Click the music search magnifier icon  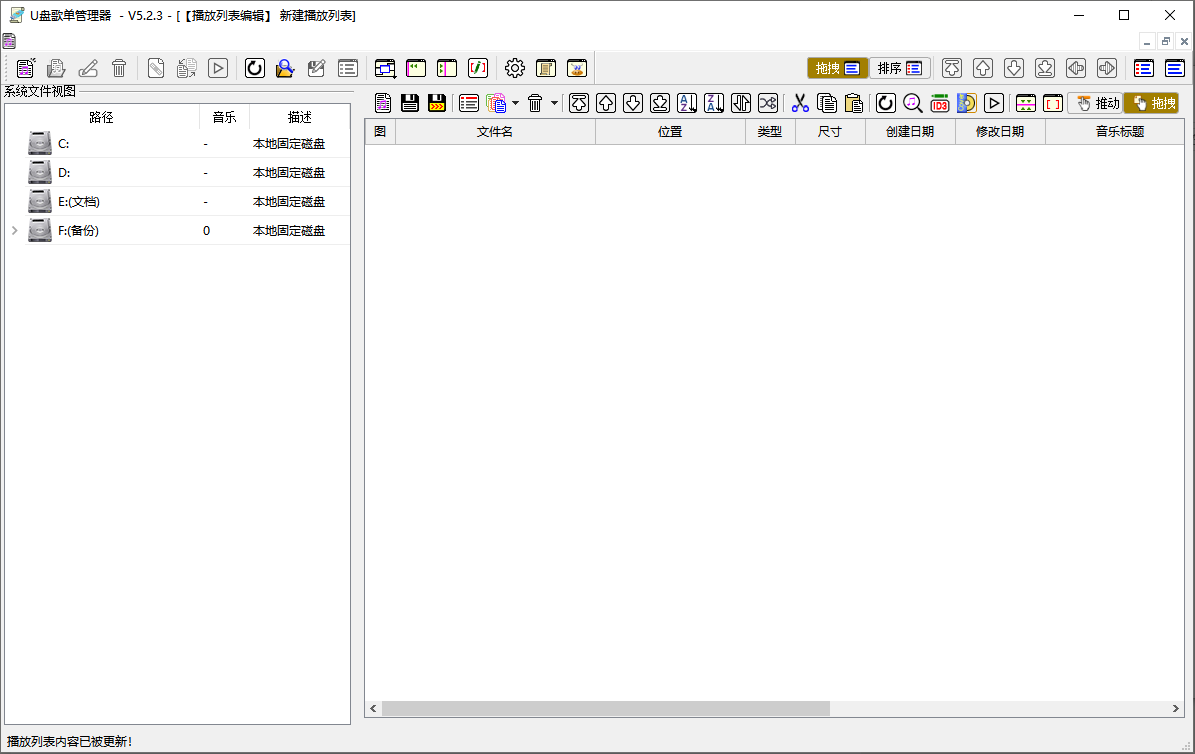[913, 103]
